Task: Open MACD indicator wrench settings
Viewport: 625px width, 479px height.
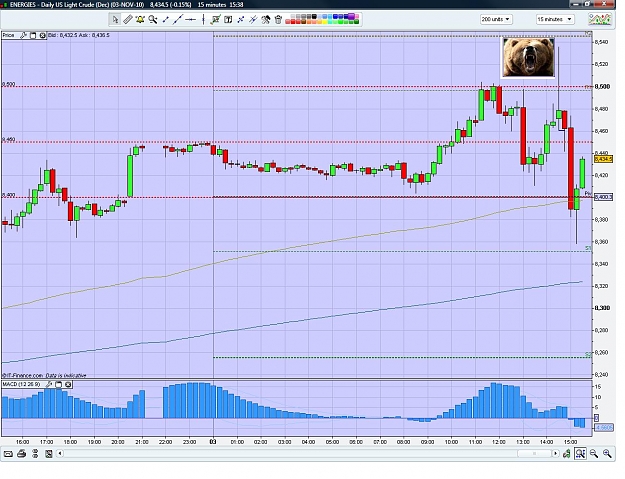Action: 49,385
